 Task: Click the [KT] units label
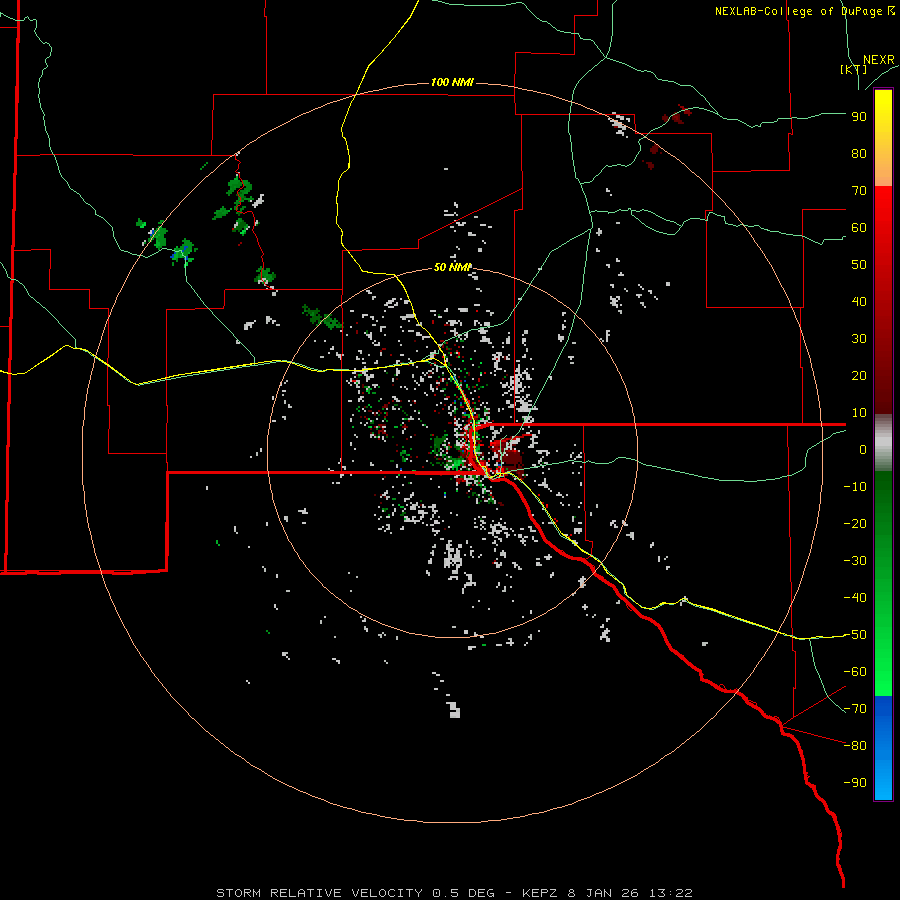coord(853,69)
